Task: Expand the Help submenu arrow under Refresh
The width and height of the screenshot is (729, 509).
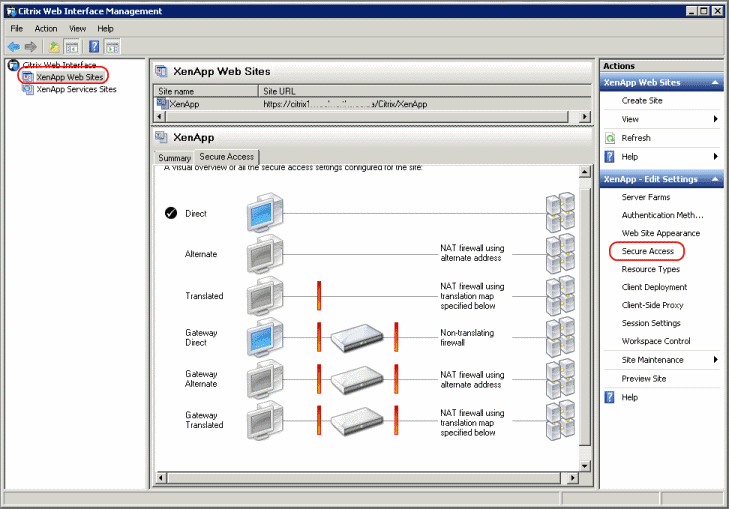Action: (x=716, y=157)
